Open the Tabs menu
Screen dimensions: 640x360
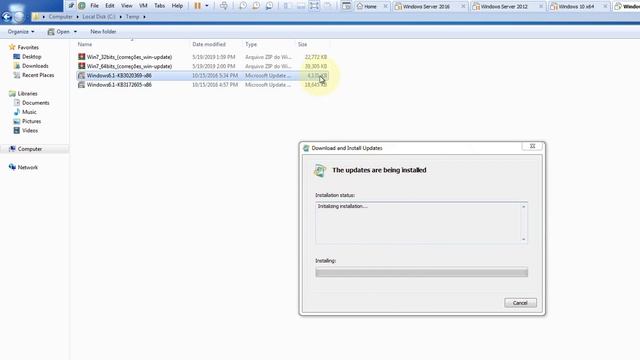coord(159,6)
